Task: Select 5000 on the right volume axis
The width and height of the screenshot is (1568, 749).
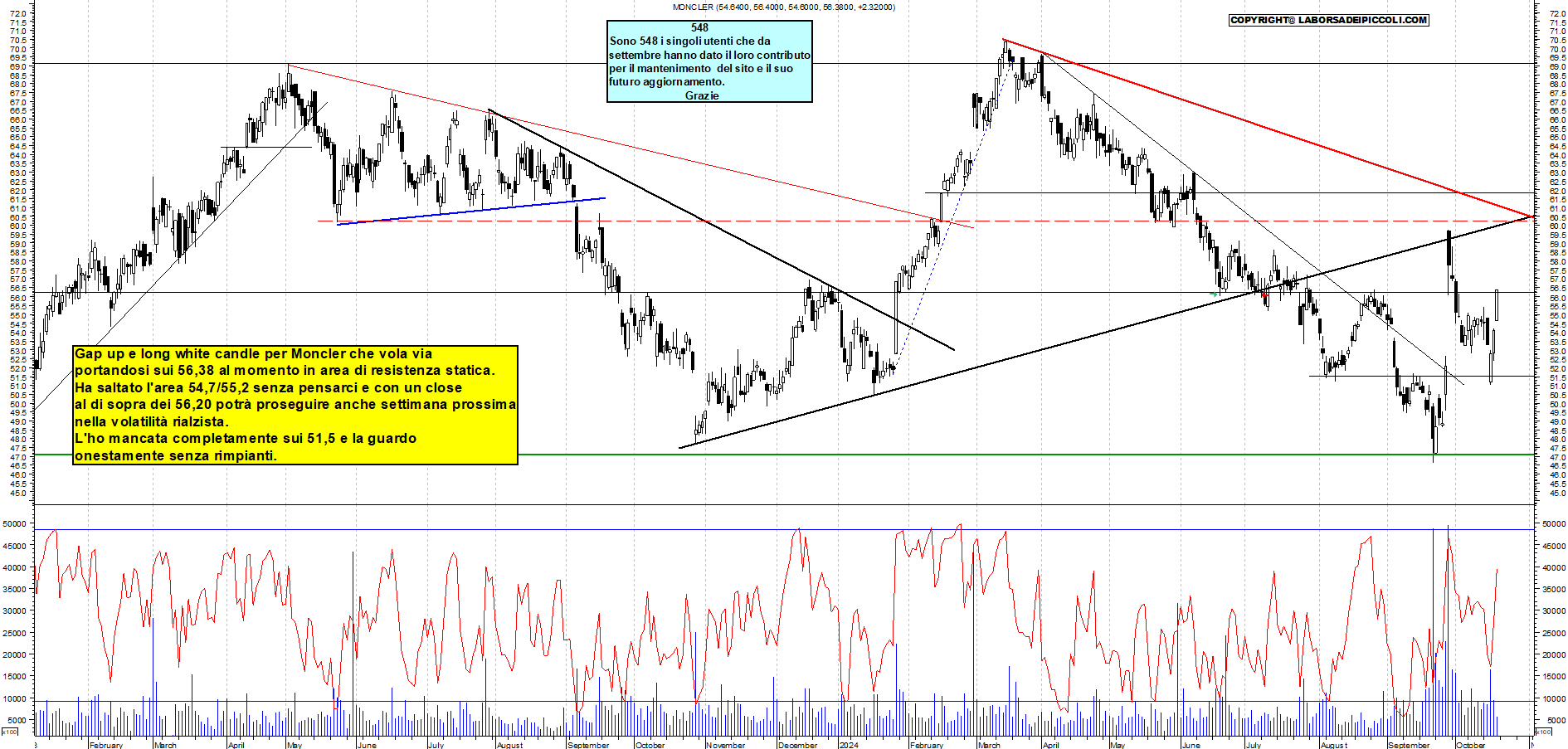Action: [x=1556, y=720]
